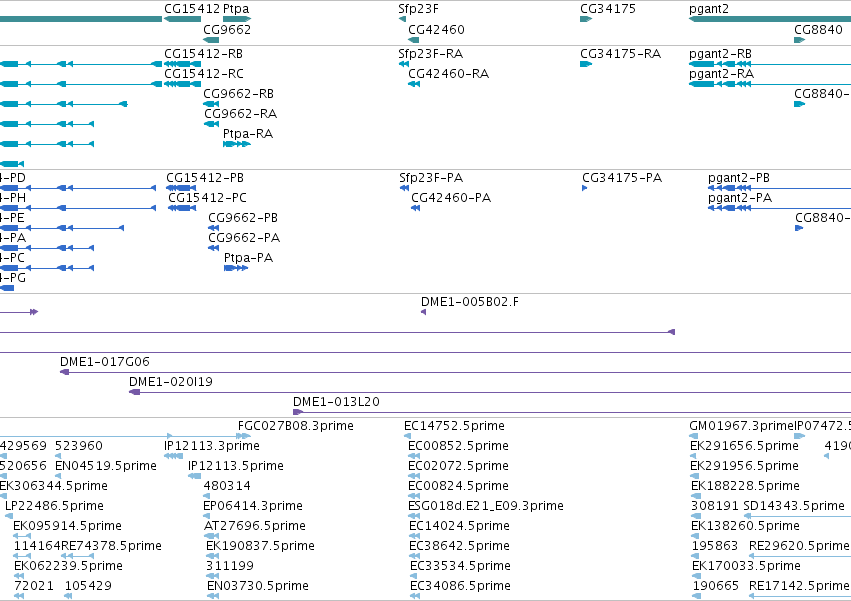Select EST EC14752.5prime
851x601 pixels.
pyautogui.click(x=454, y=426)
